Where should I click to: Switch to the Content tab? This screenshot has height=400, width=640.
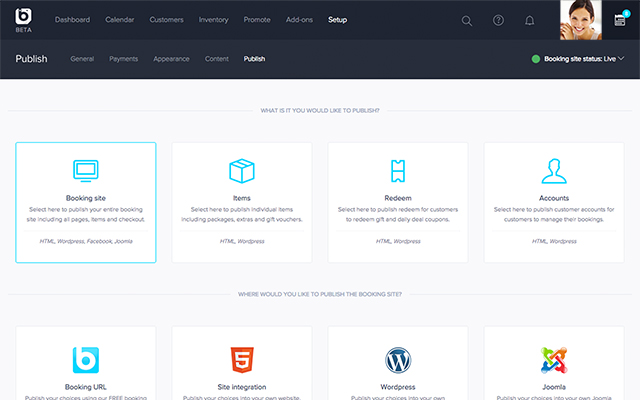coord(217,59)
